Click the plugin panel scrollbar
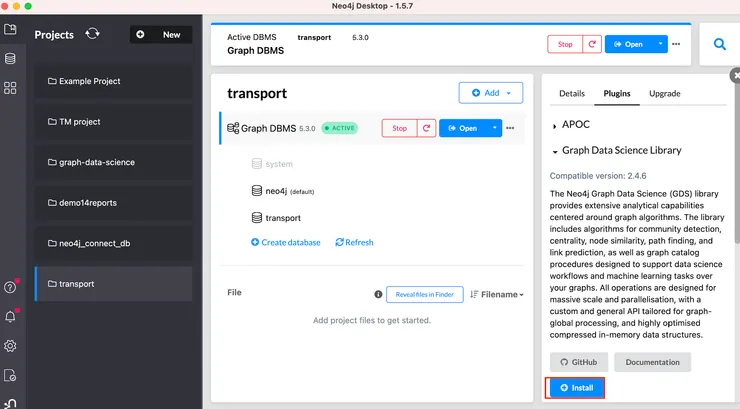740x409 pixels. 737,165
